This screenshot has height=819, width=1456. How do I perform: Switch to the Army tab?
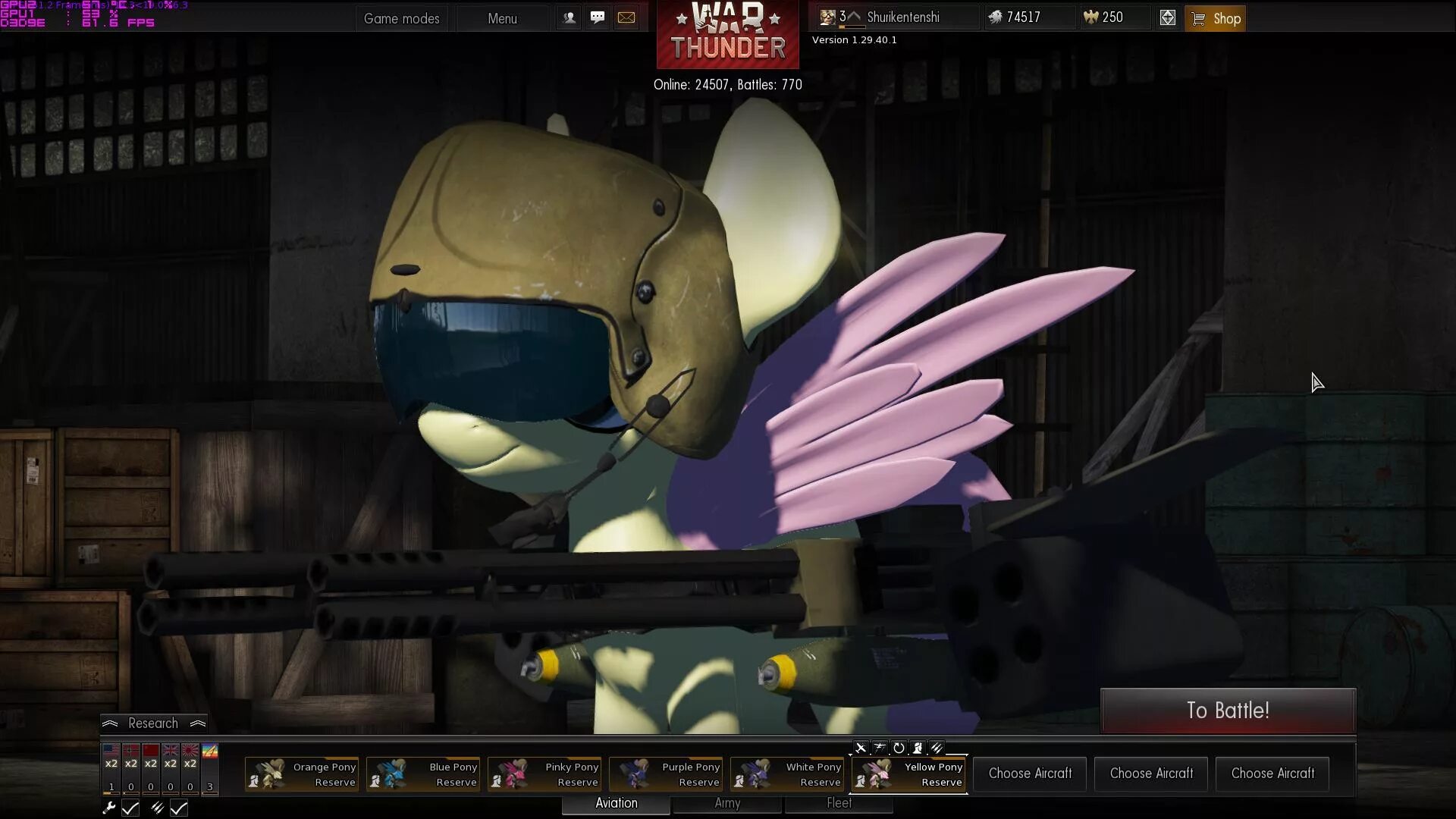tap(726, 803)
